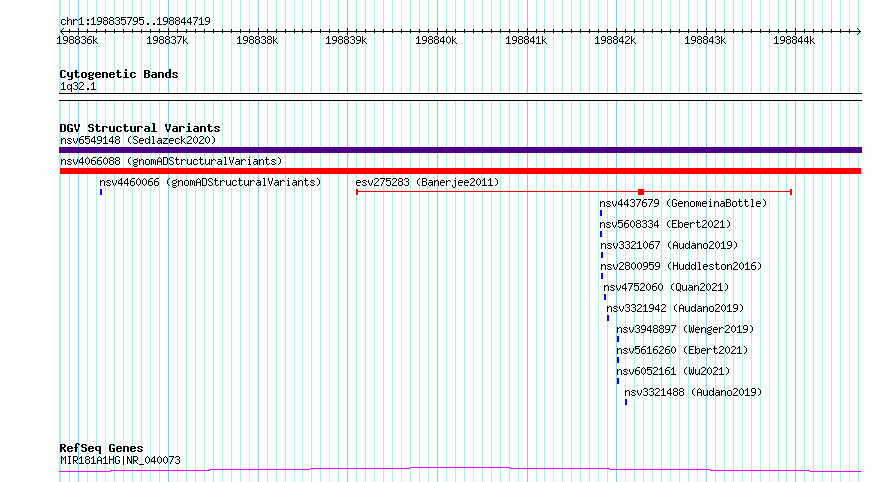
Task: Click the 198840k ruler label
Action: coord(436,40)
